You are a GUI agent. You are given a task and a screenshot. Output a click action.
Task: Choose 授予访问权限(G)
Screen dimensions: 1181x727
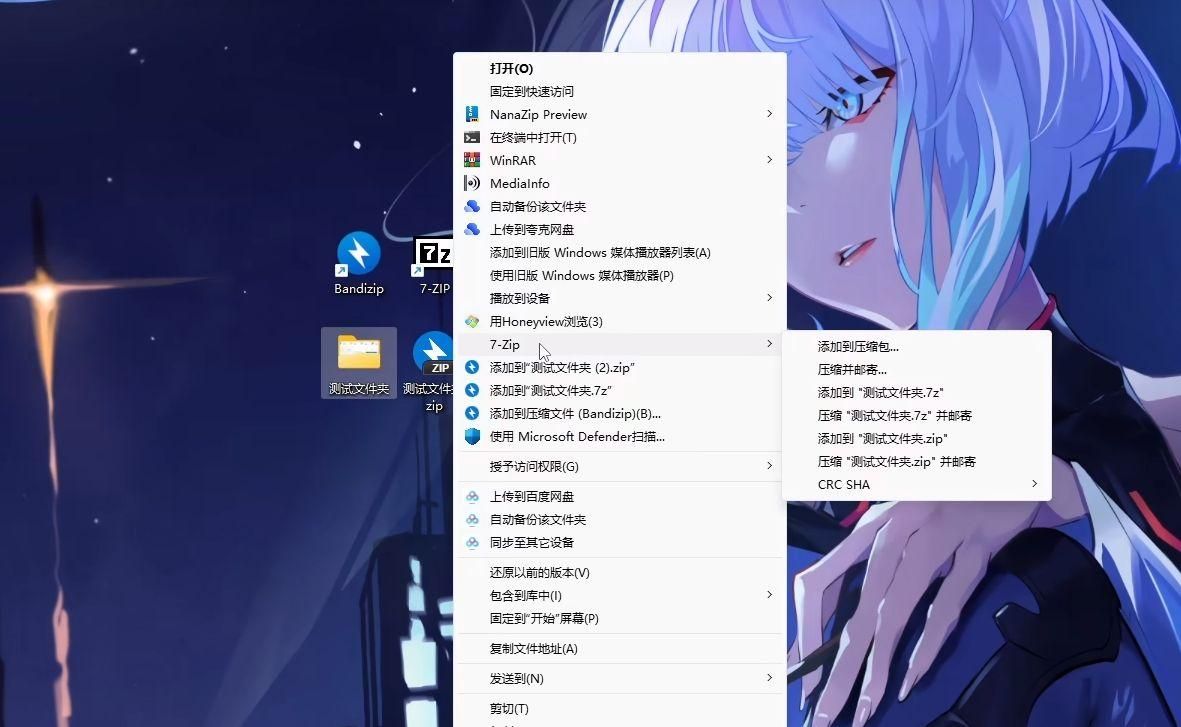pyautogui.click(x=620, y=466)
